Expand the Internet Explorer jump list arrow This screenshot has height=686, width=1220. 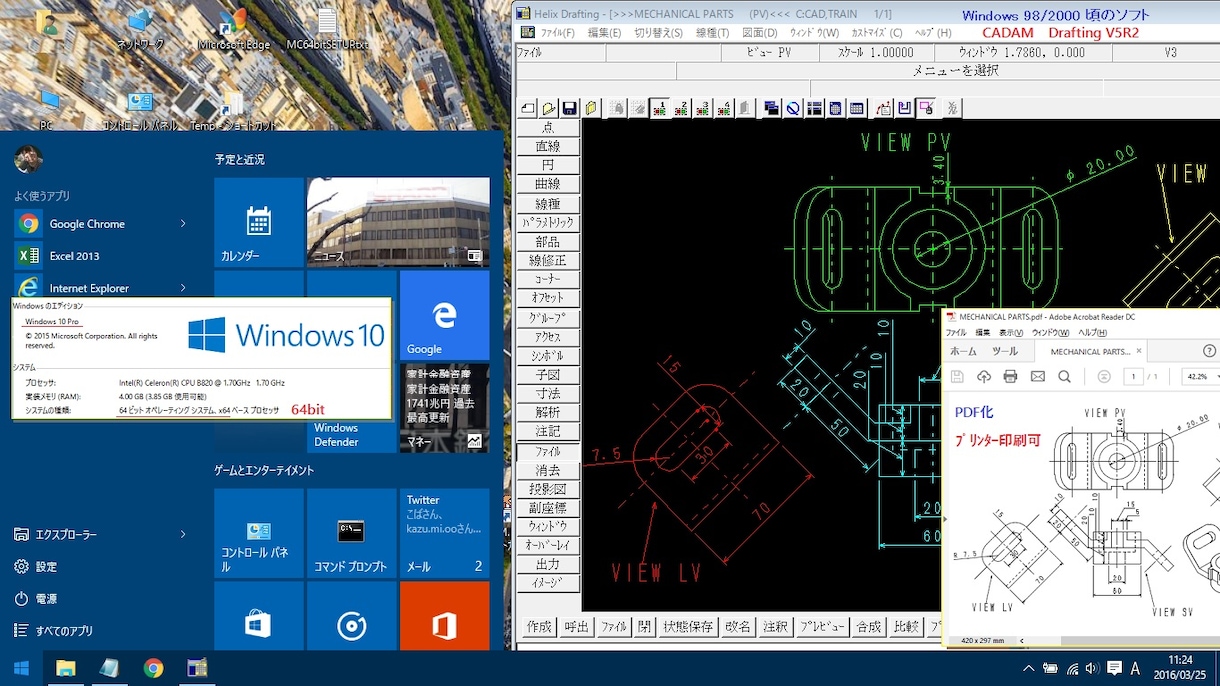[x=183, y=288]
